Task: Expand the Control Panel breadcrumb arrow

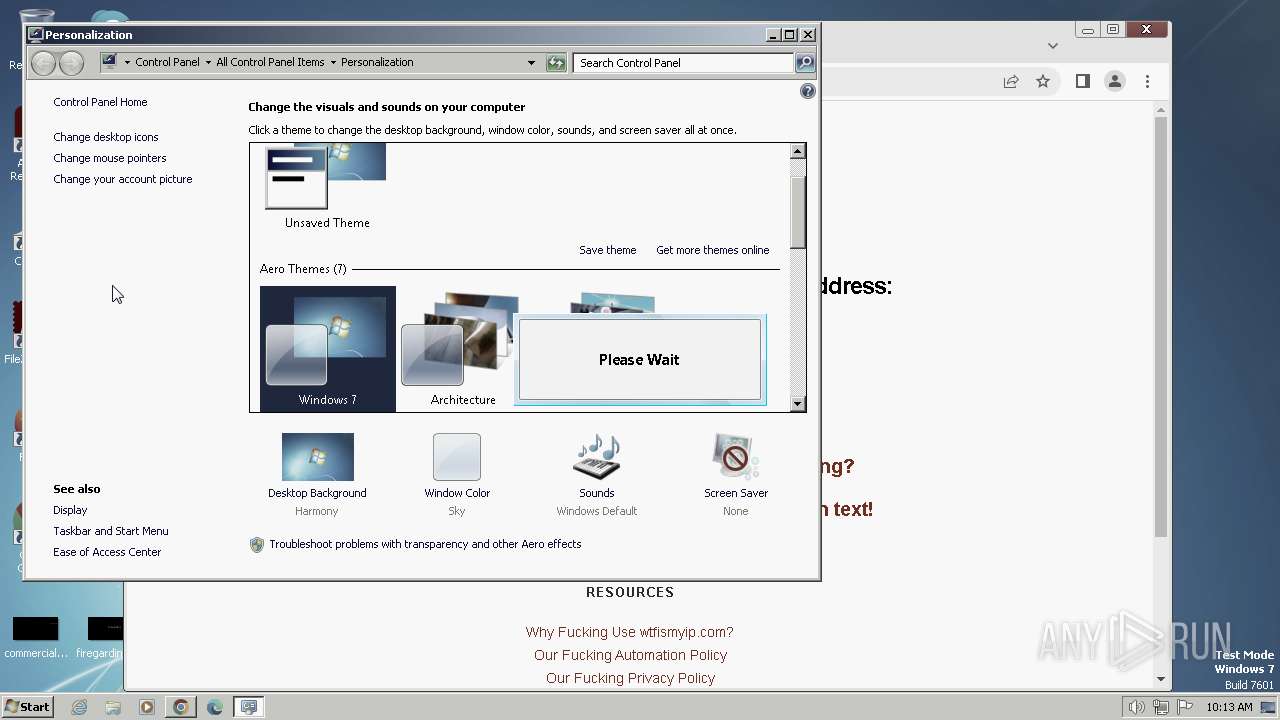Action: [x=208, y=63]
